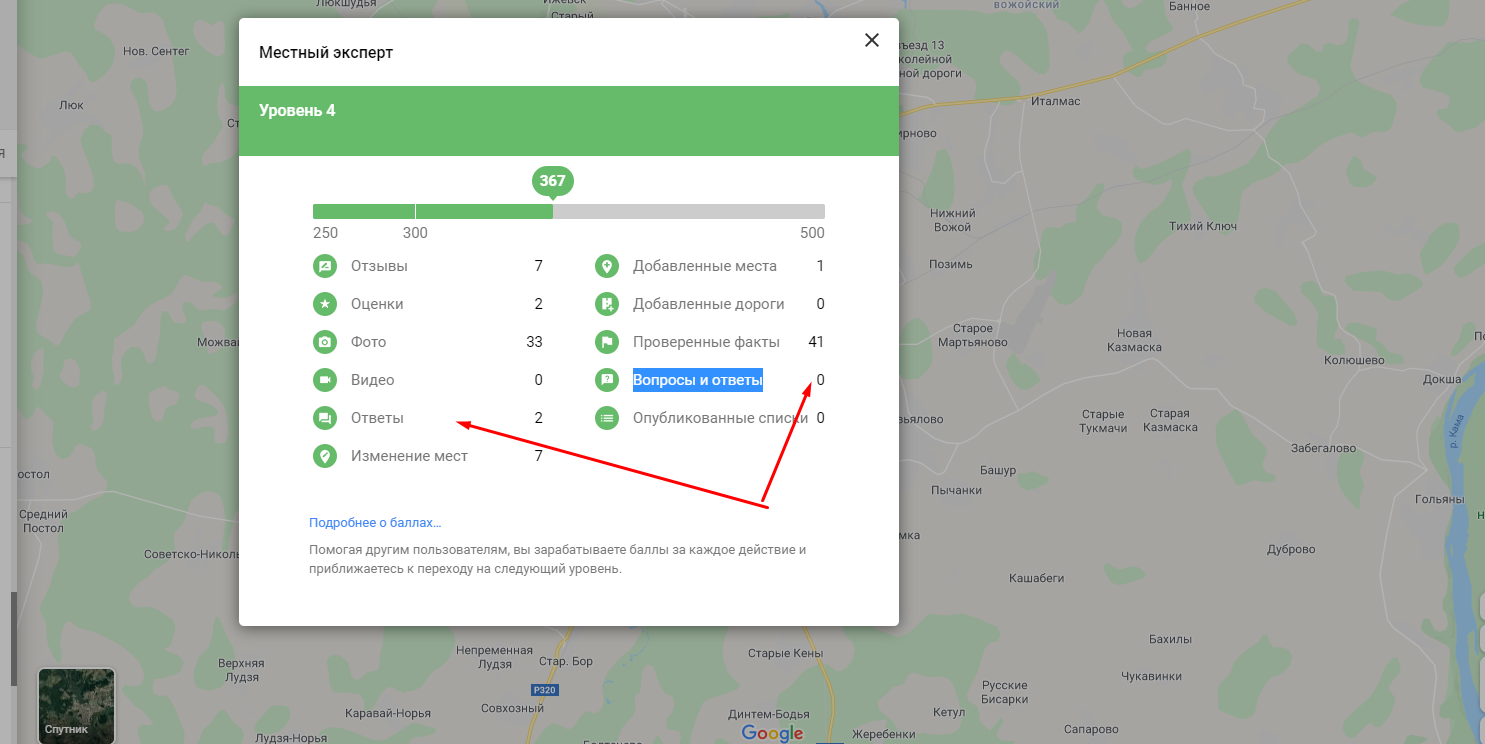Switch to Спутник satellite view thumbnail
Screen dimensions: 1485x744
[76, 706]
